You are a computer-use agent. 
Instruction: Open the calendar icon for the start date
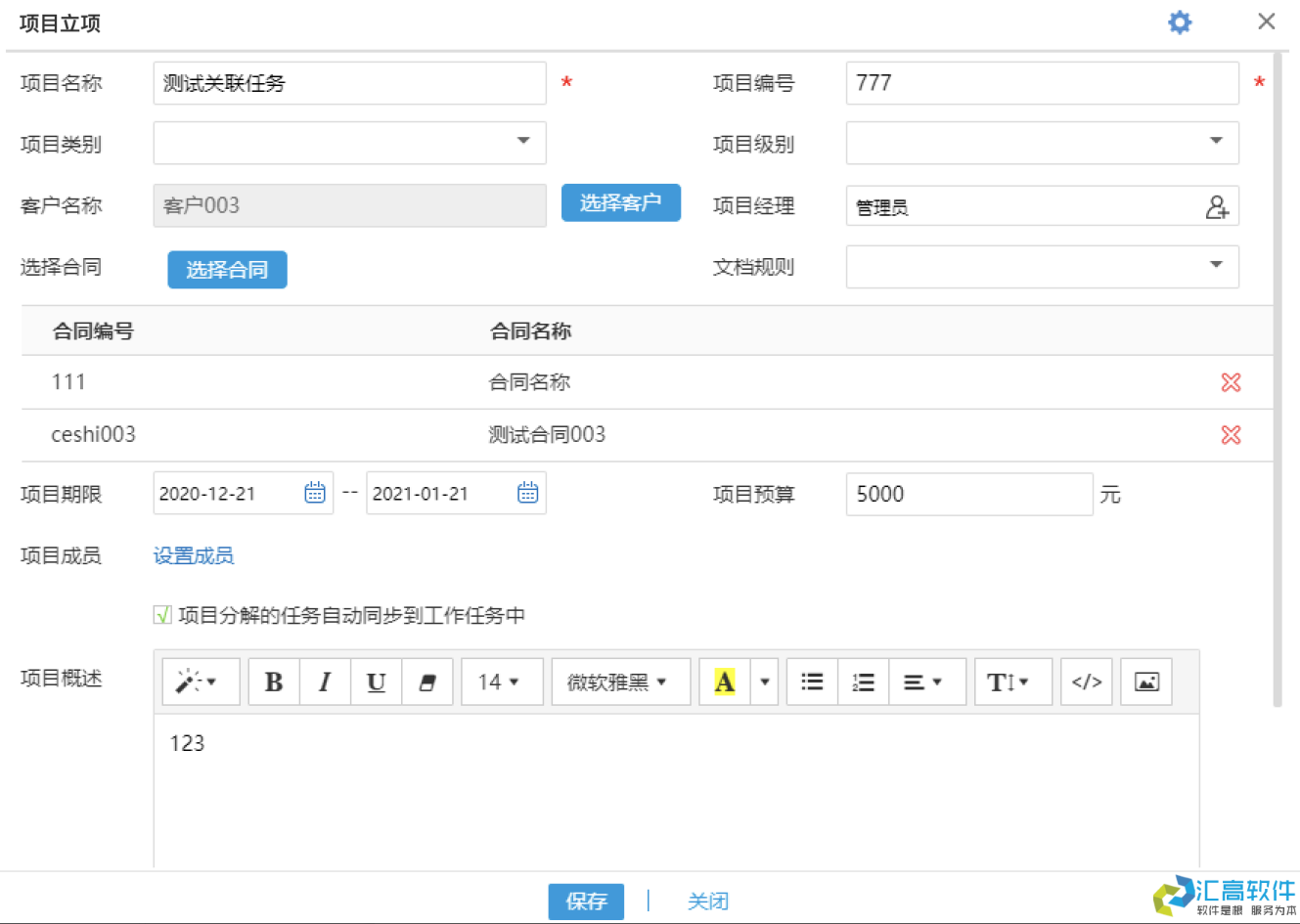pyautogui.click(x=315, y=493)
